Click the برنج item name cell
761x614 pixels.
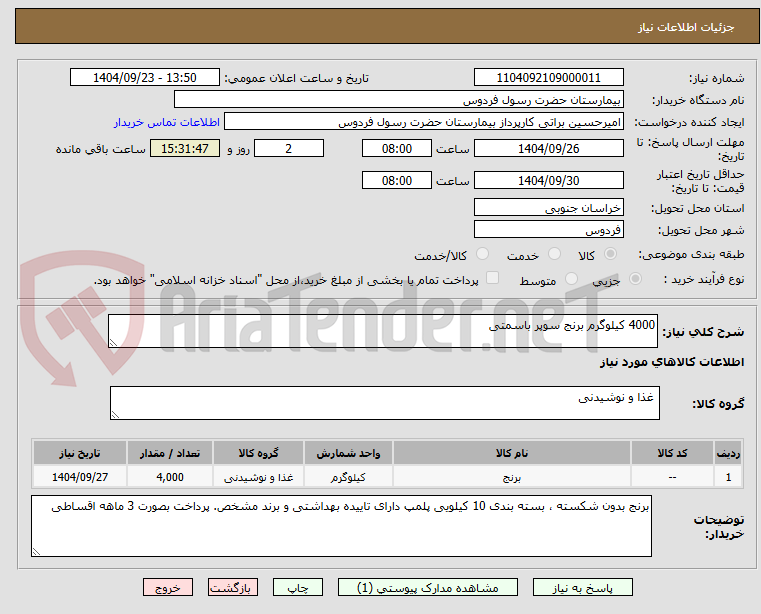coord(512,477)
